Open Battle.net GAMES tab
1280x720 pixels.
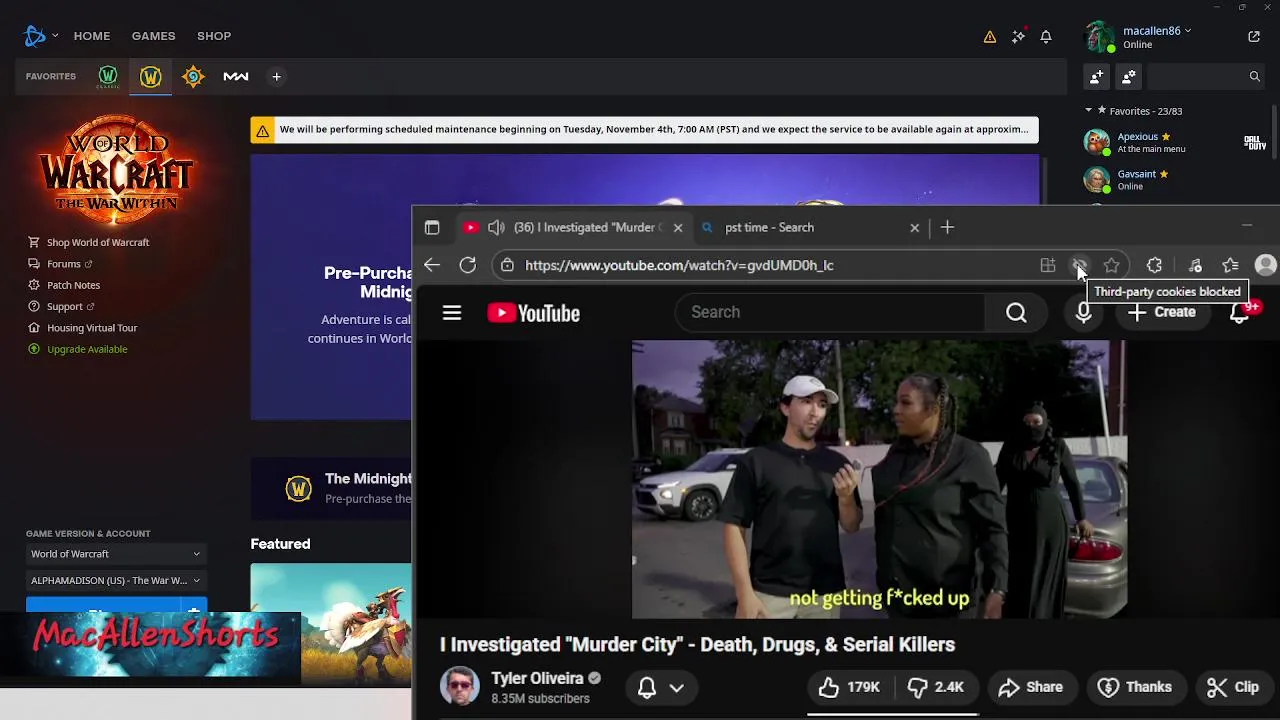coord(153,36)
